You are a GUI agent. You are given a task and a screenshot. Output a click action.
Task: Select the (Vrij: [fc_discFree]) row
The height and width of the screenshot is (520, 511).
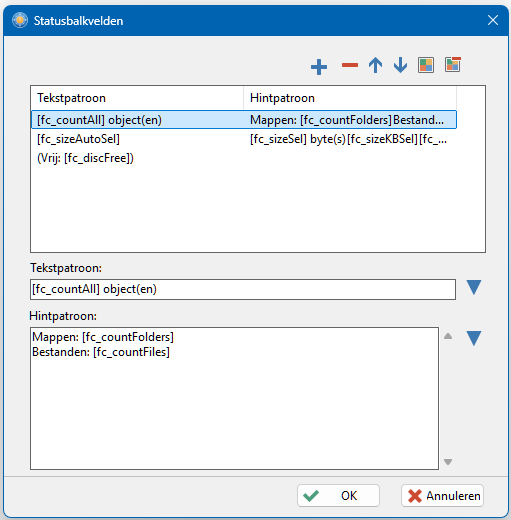(x=244, y=158)
